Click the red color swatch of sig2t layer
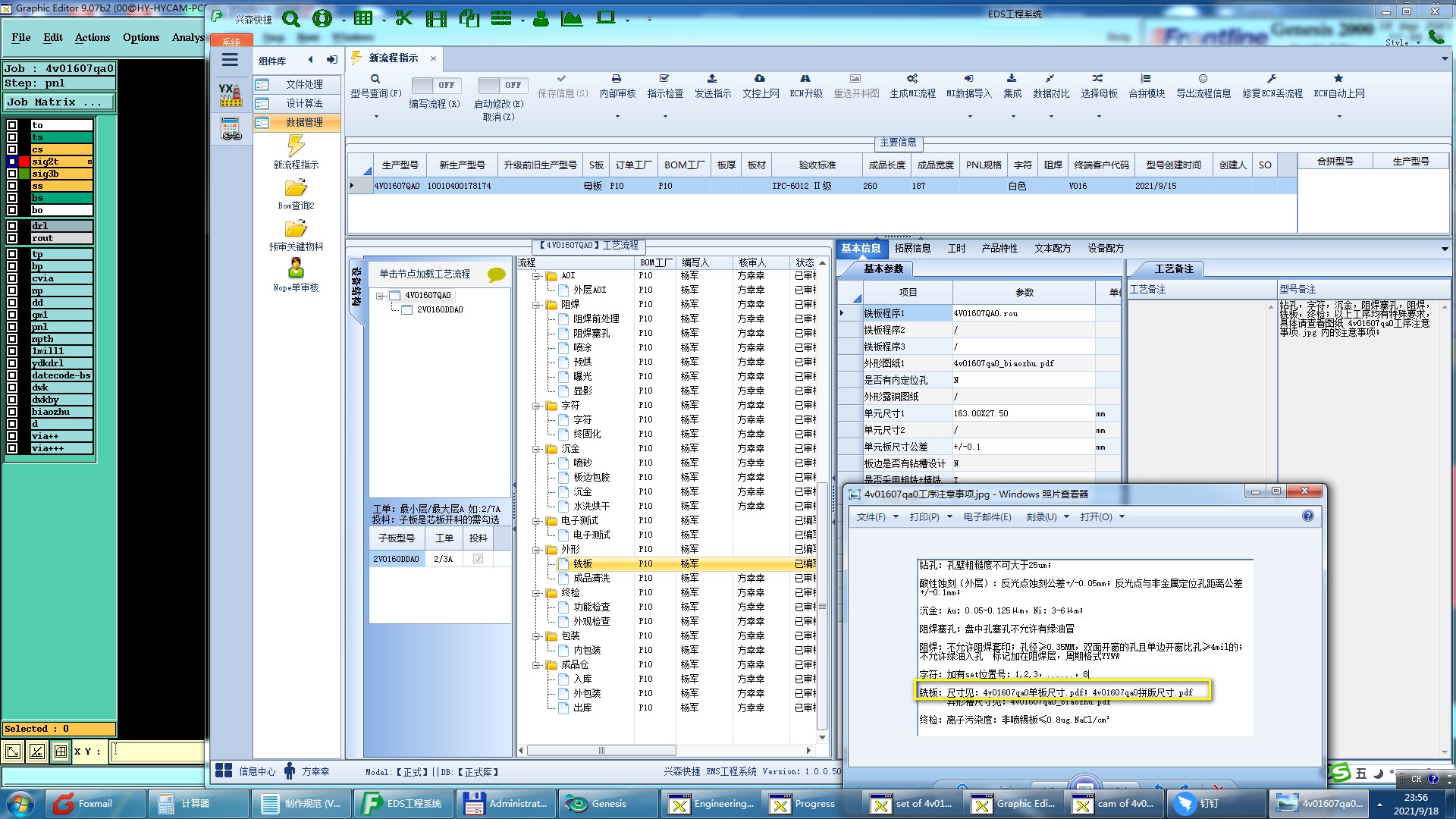This screenshot has width=1456, height=819. [24, 162]
